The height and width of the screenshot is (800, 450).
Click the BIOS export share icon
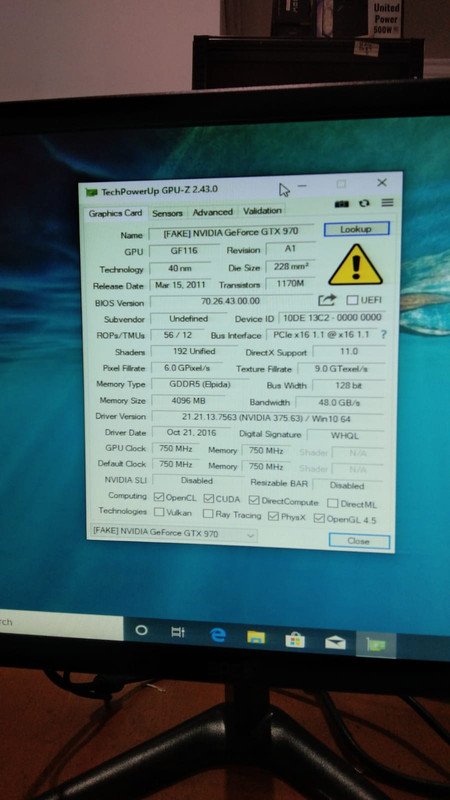point(327,300)
